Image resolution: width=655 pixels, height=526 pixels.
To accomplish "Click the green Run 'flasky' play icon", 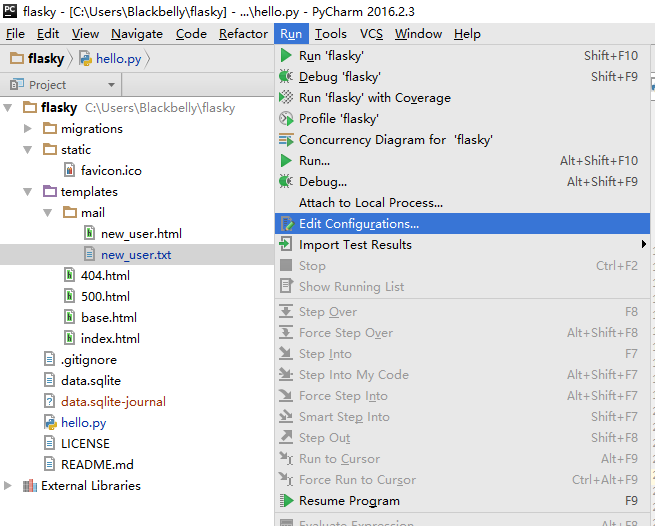I will (x=286, y=56).
